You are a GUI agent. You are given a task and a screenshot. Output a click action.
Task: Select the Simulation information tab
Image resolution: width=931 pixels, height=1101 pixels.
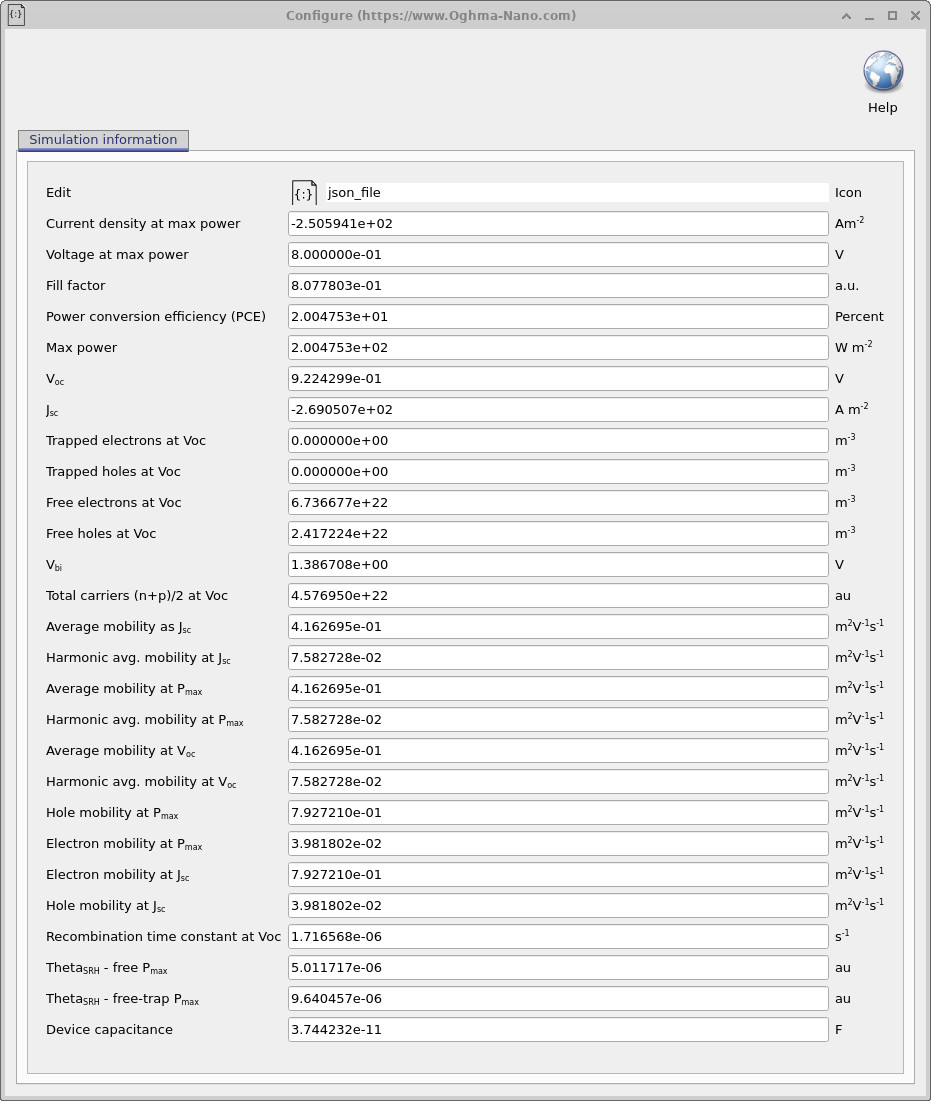[103, 140]
